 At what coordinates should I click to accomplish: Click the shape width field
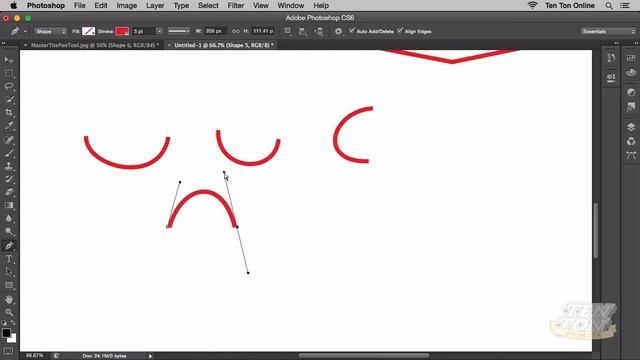coord(215,31)
